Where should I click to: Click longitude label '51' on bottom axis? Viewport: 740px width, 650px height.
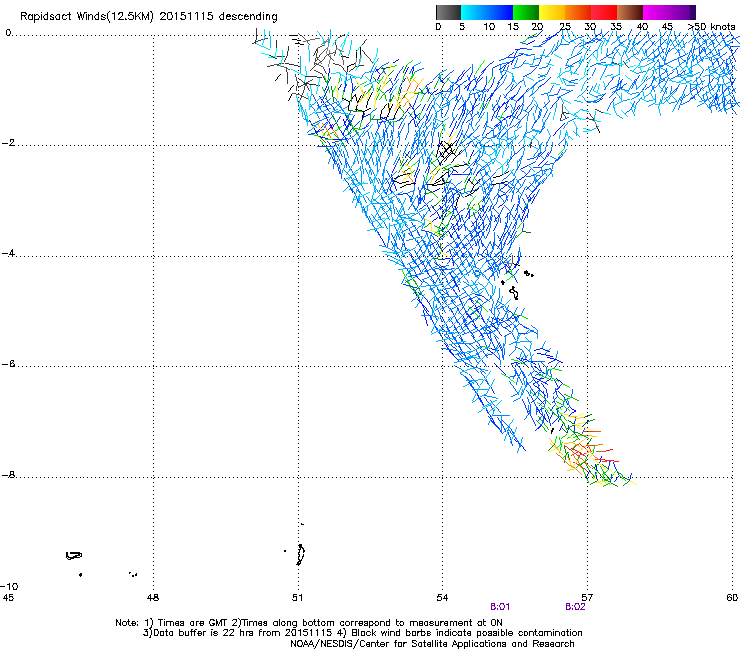click(297, 598)
